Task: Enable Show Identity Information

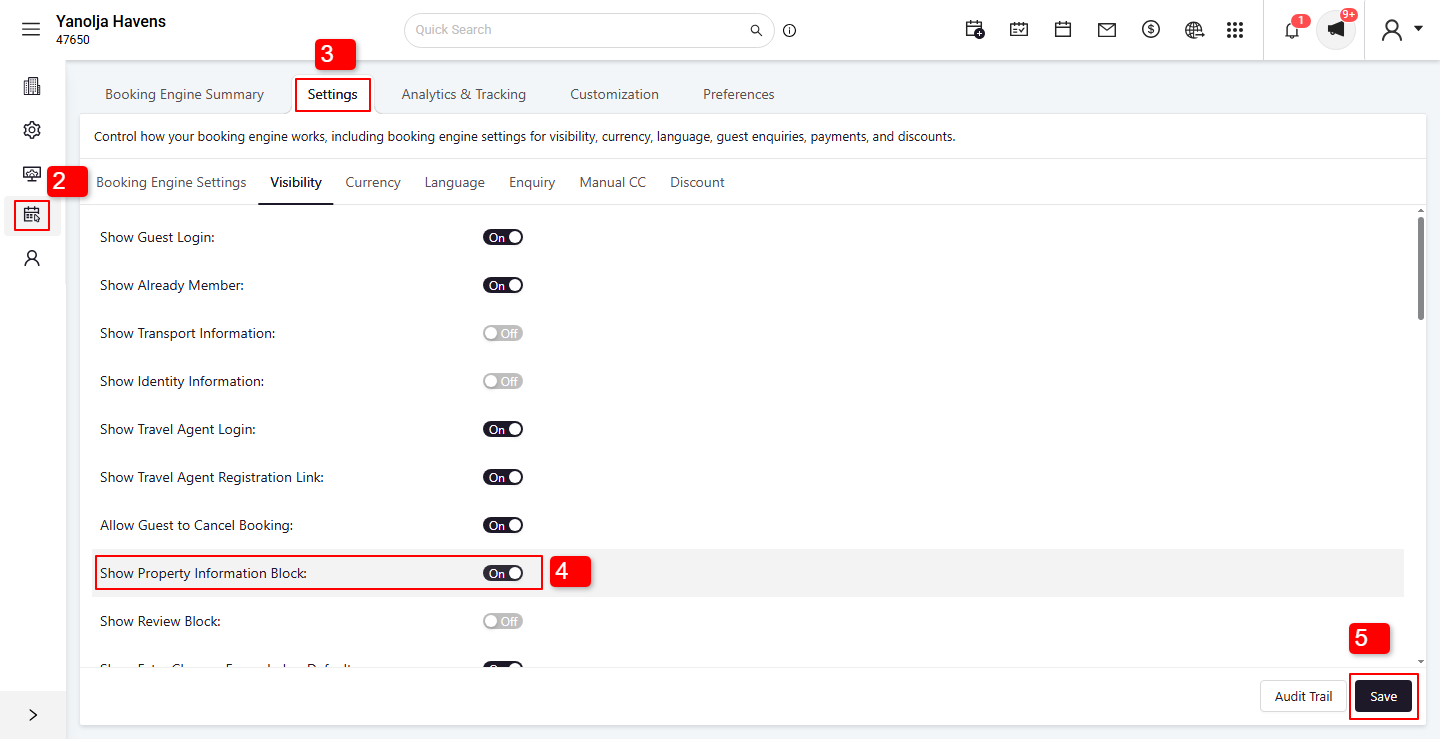Action: [503, 381]
